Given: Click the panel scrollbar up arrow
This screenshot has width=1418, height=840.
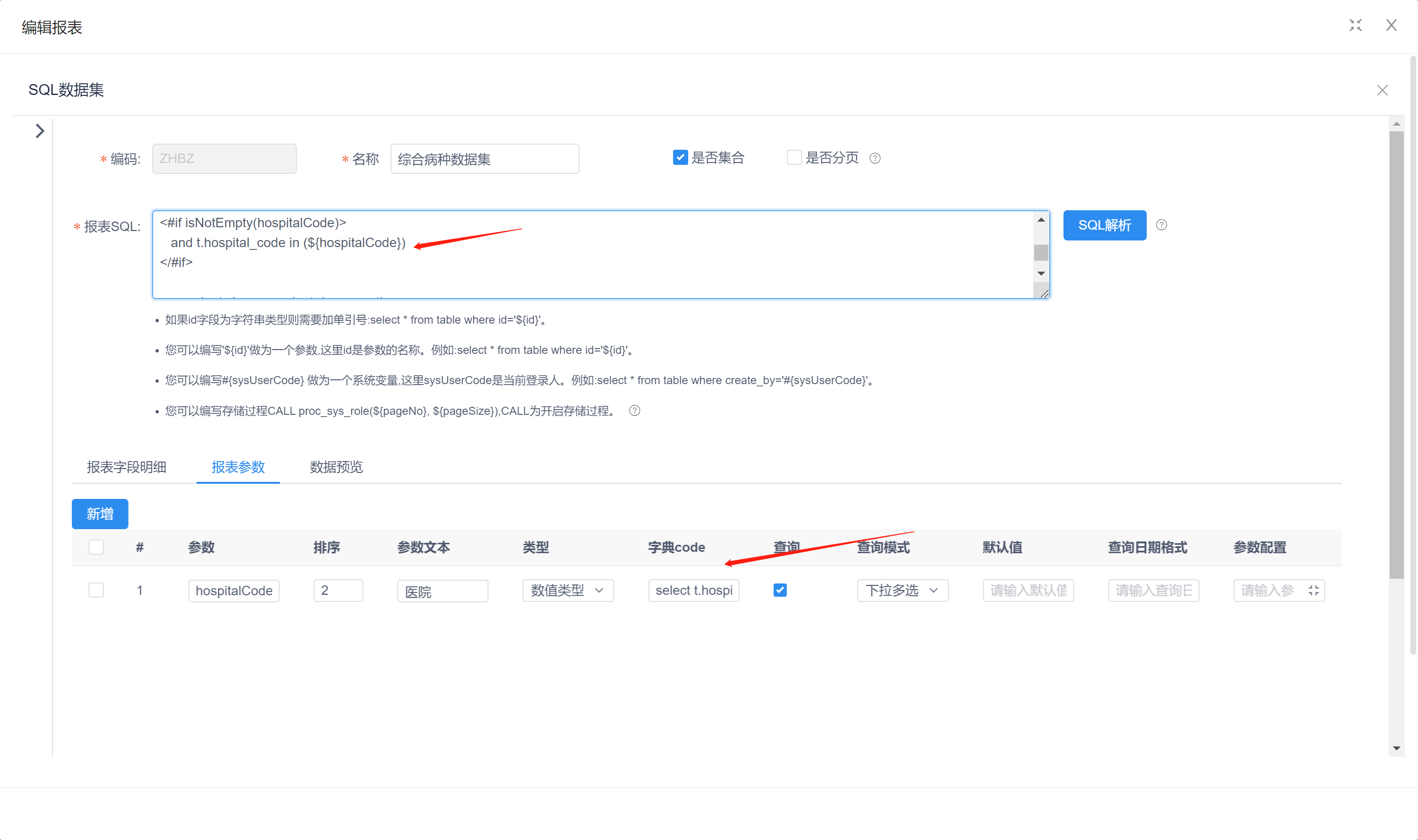Looking at the screenshot, I should click(1396, 124).
